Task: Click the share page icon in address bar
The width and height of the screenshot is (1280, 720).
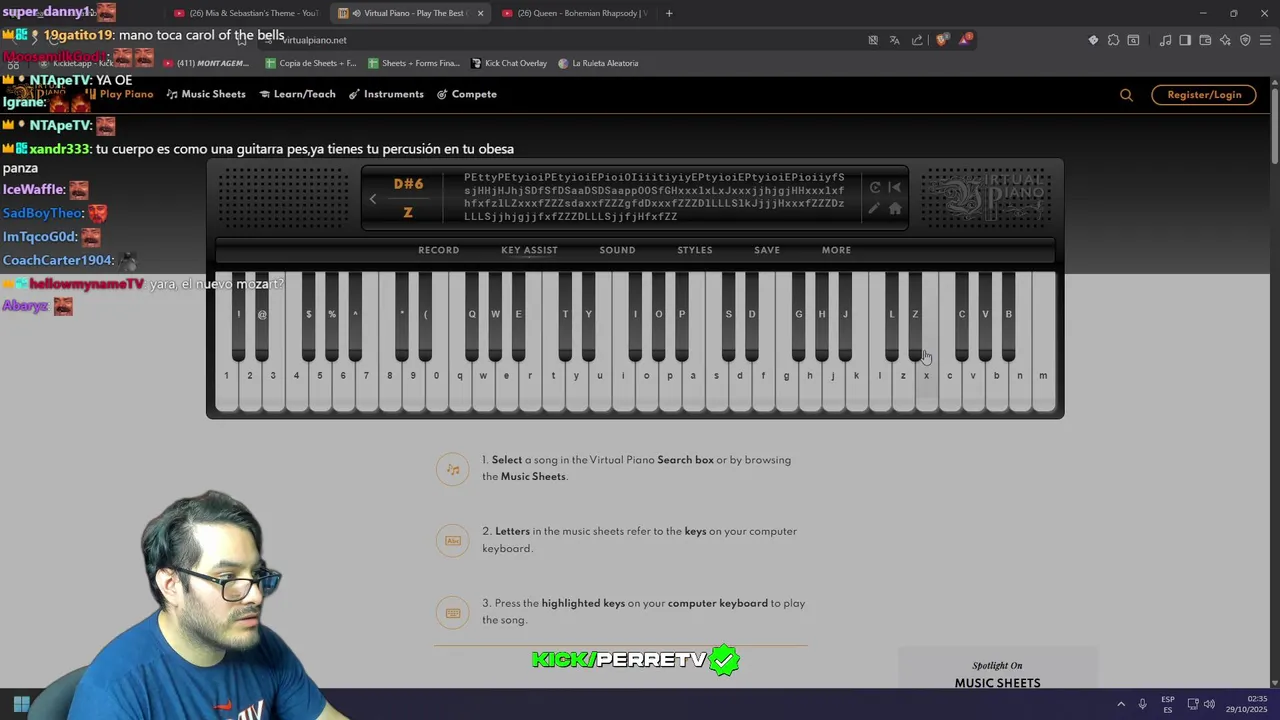Action: [917, 40]
